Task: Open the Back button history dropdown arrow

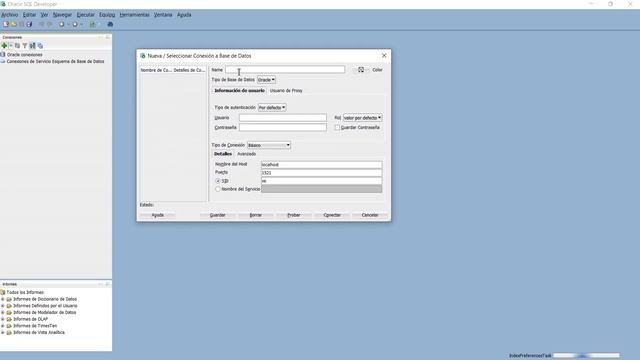Action: tap(68, 24)
